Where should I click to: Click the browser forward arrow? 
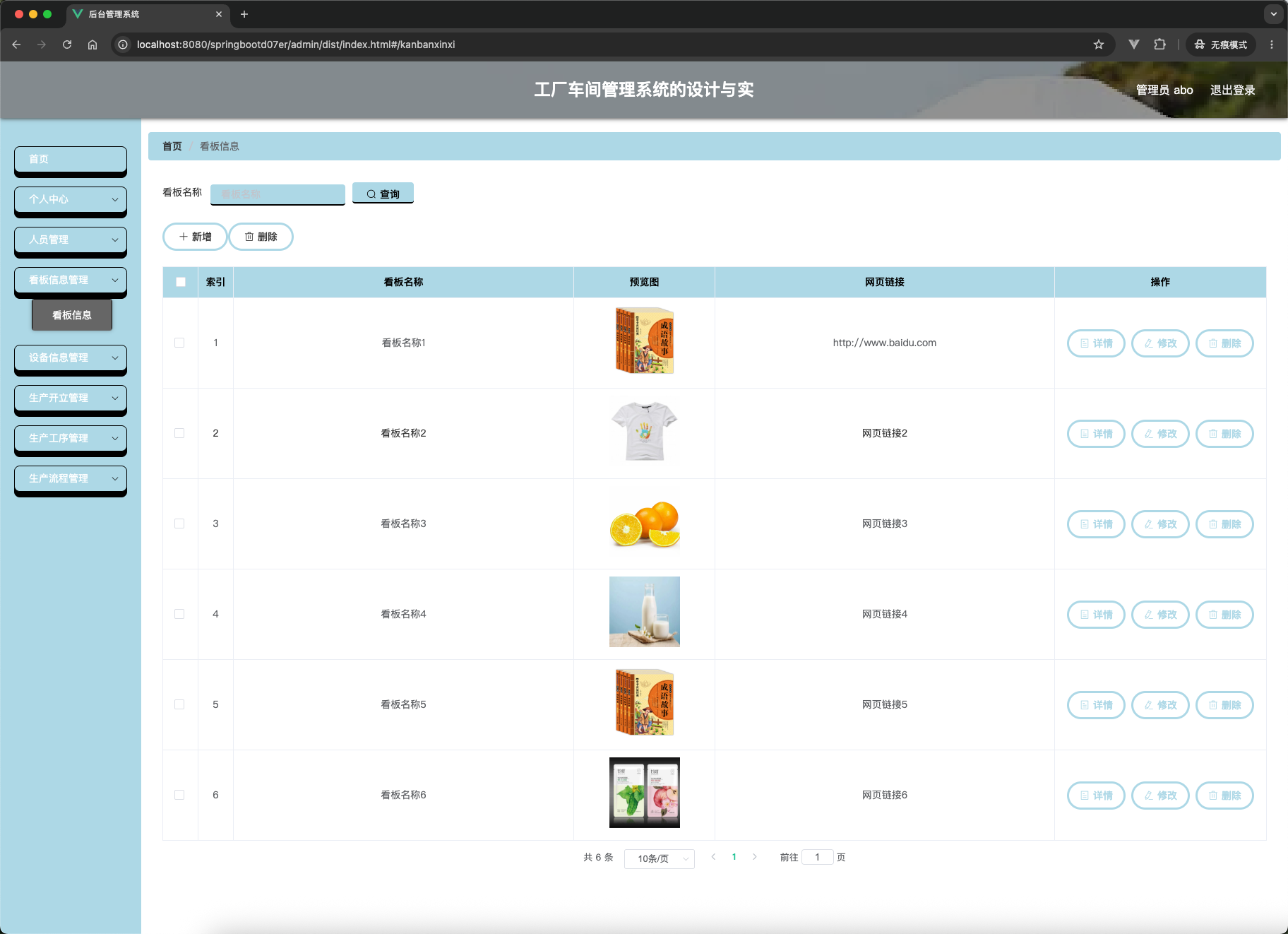click(x=42, y=45)
